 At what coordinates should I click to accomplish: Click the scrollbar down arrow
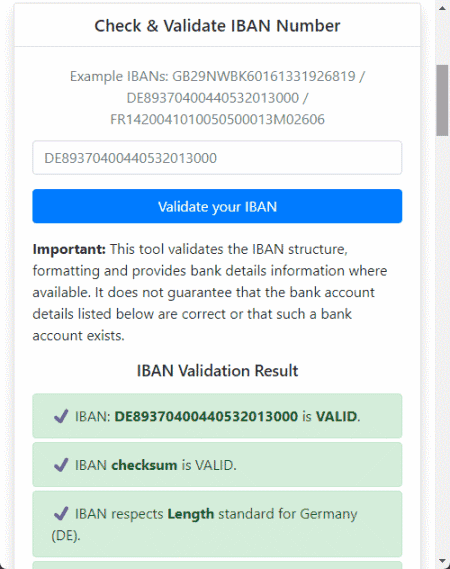pyautogui.click(x=442, y=561)
